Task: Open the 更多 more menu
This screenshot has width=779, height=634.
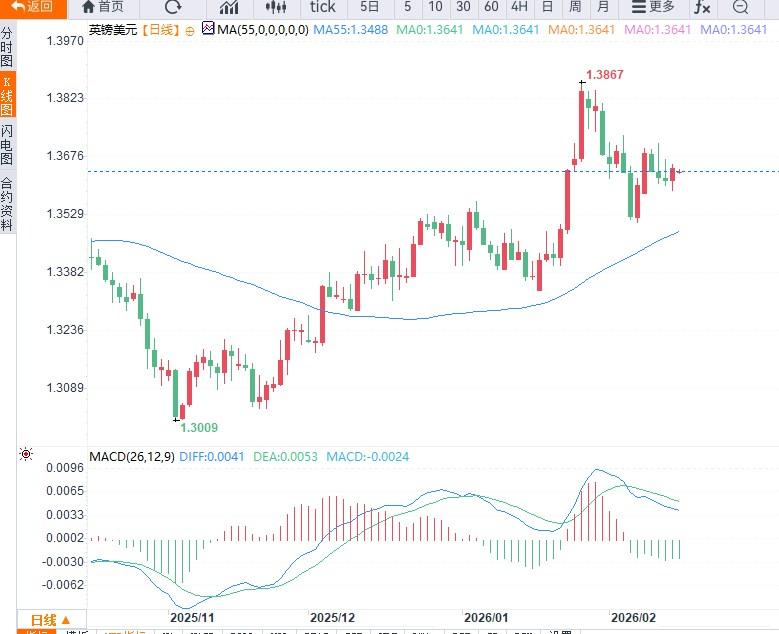Action: point(653,7)
